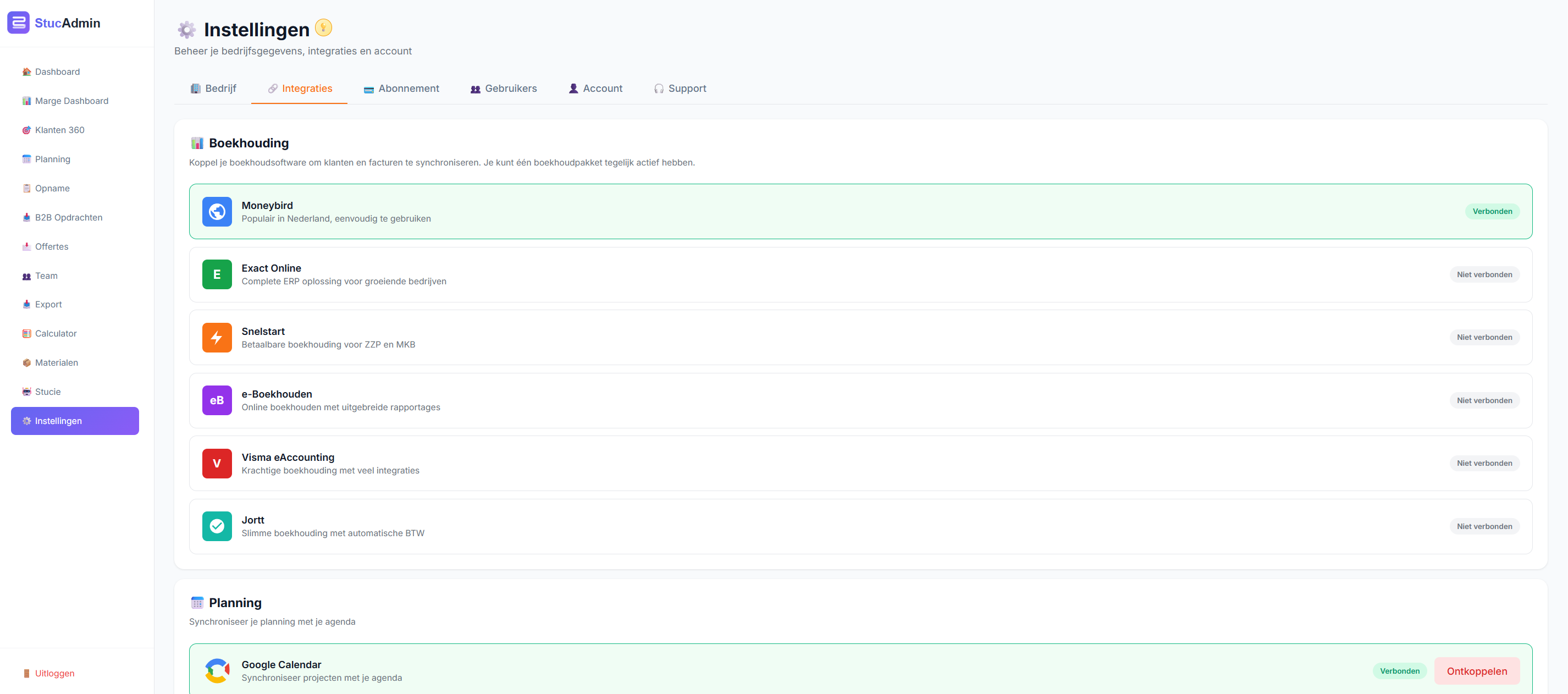The height and width of the screenshot is (694, 1568).
Task: Select the Snelstart integration row
Action: pyautogui.click(x=861, y=337)
